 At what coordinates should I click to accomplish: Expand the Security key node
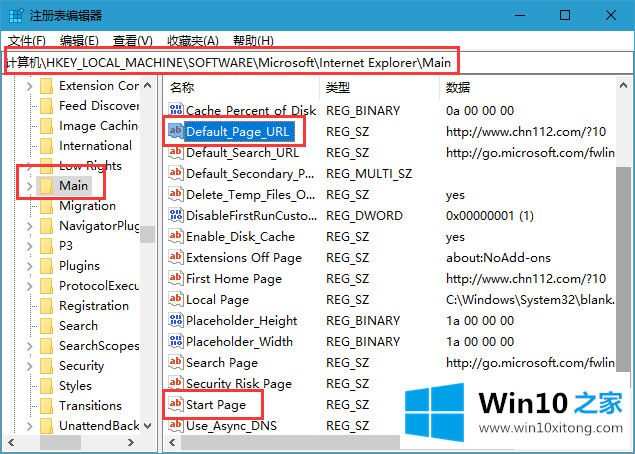click(30, 366)
